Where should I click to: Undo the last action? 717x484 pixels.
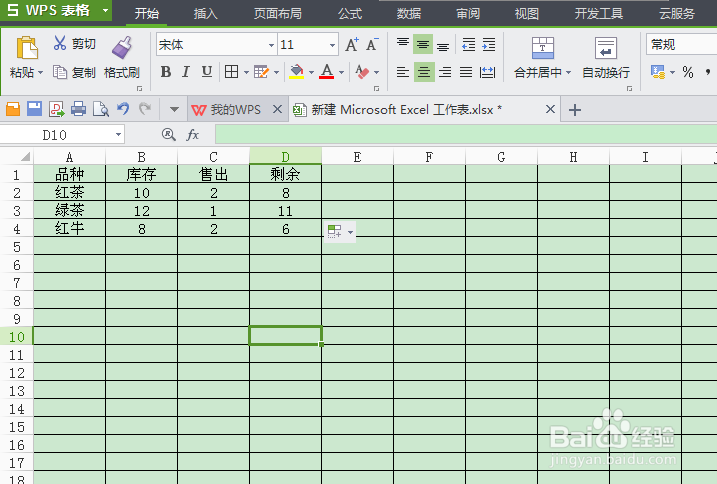tap(123, 109)
